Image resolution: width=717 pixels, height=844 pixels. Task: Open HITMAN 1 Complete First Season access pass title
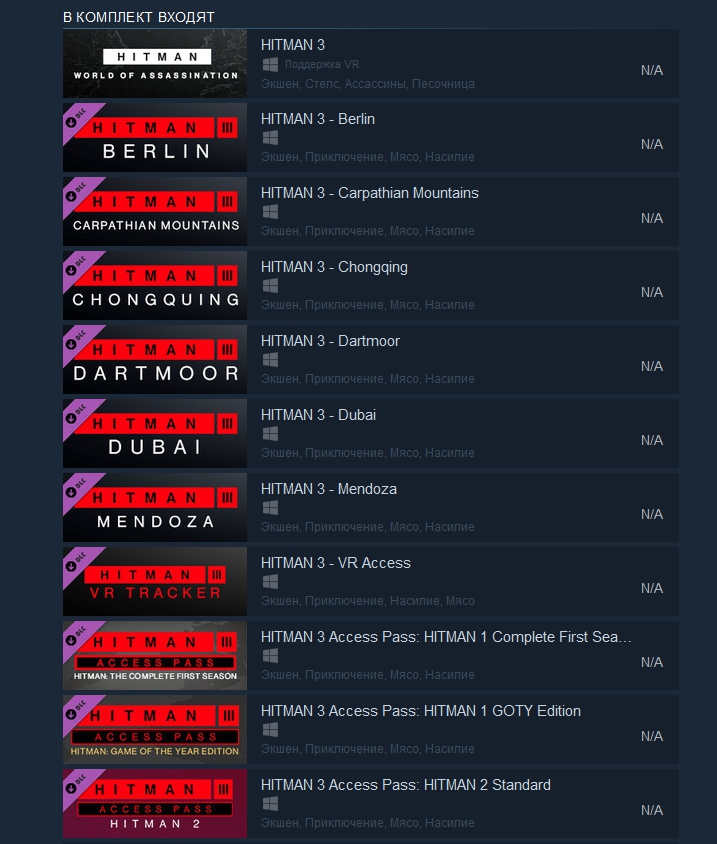(x=446, y=637)
